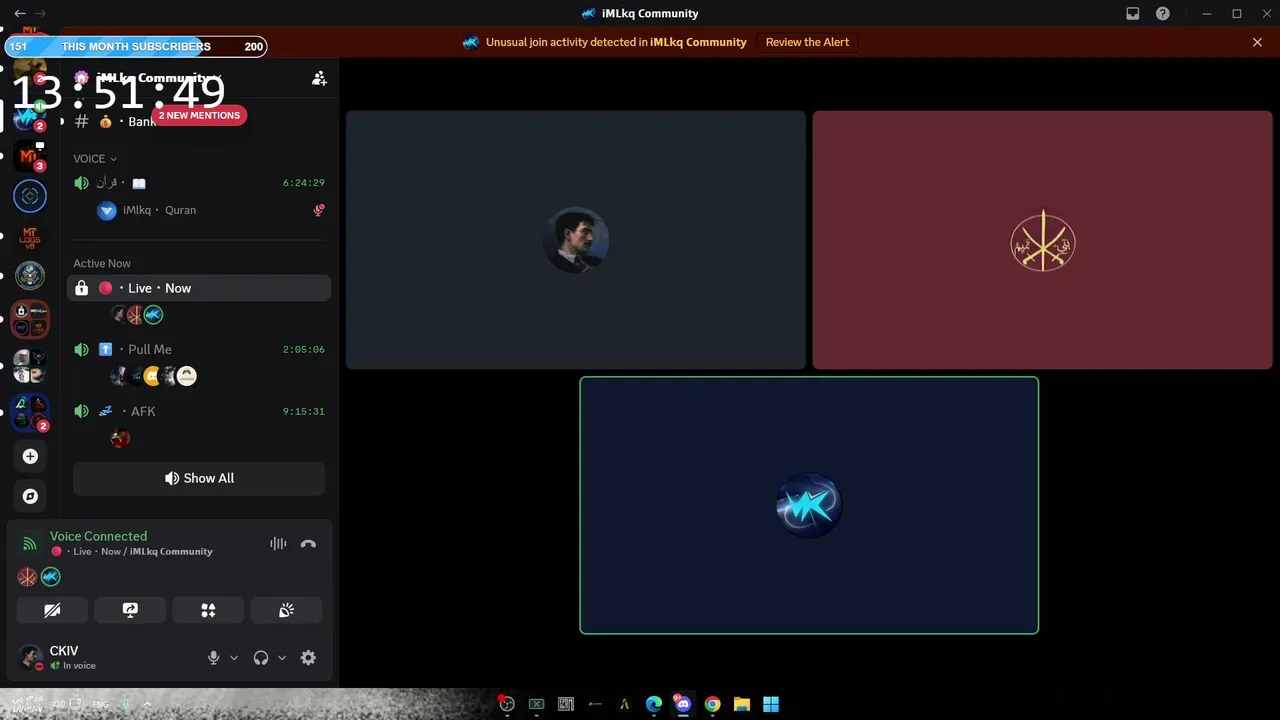Select user iMLkq in Quran channel
1280x720 pixels.
click(x=199, y=210)
